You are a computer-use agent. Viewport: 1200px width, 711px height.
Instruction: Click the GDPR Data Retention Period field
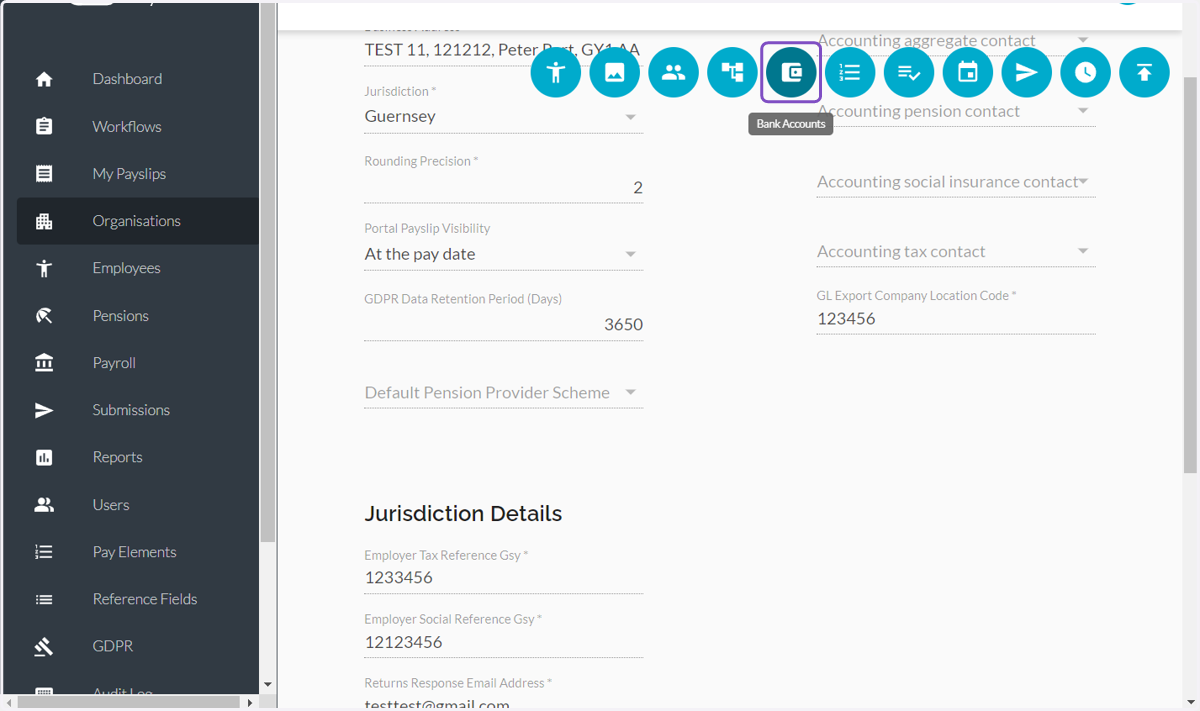pyautogui.click(x=503, y=324)
